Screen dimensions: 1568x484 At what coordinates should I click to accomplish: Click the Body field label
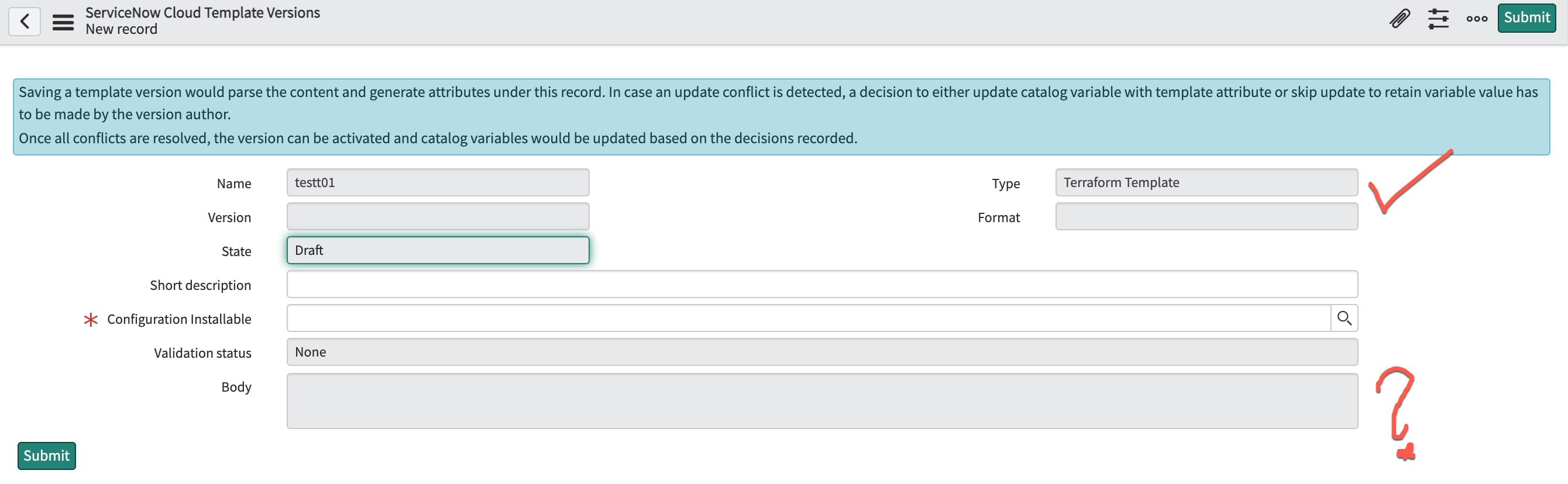pos(236,387)
